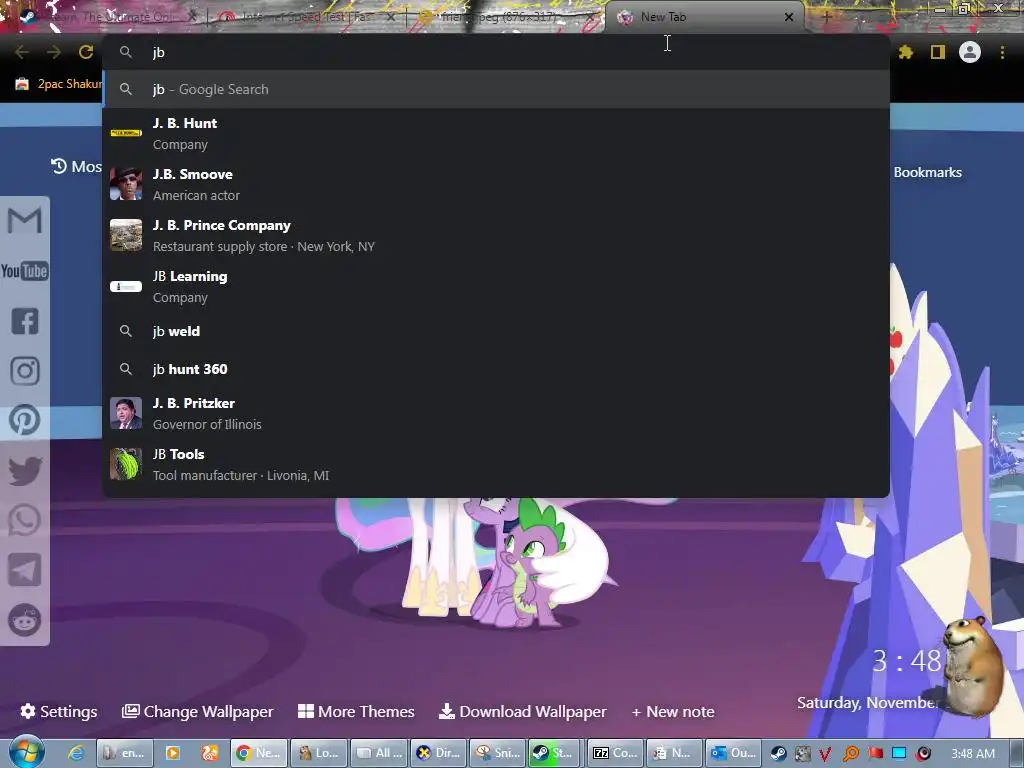Open the Telegram sidebar shortcut
This screenshot has width=1024, height=768.
coord(25,570)
